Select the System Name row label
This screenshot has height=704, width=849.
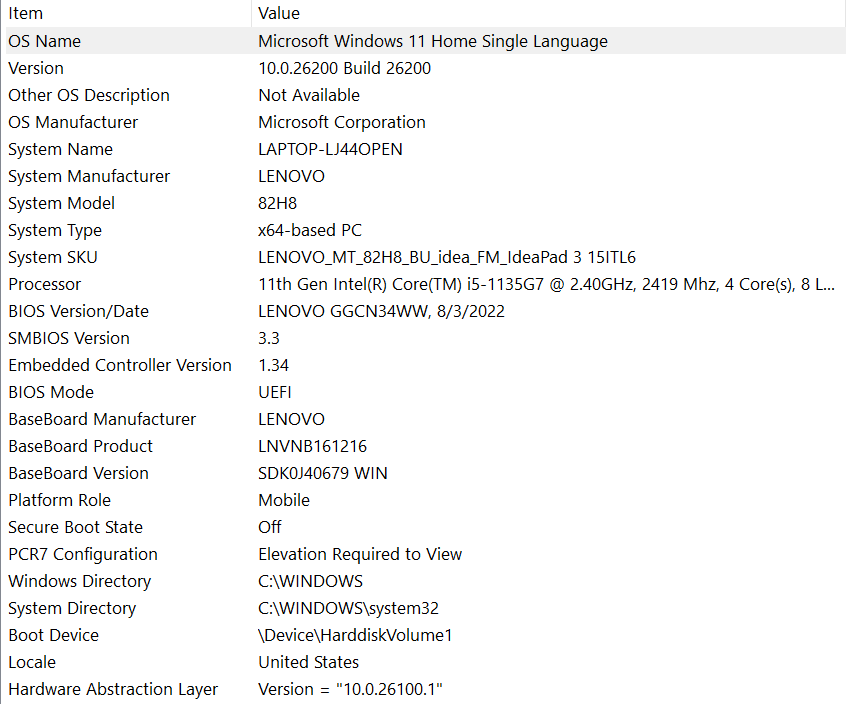tap(61, 149)
